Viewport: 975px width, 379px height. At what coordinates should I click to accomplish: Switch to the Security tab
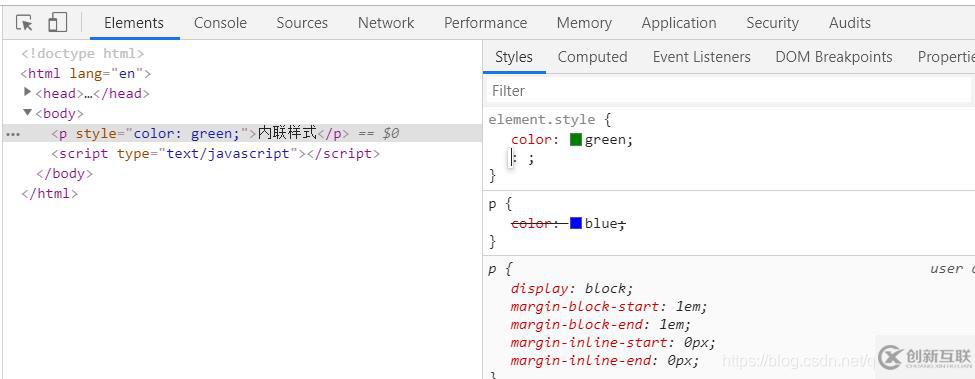[772, 23]
